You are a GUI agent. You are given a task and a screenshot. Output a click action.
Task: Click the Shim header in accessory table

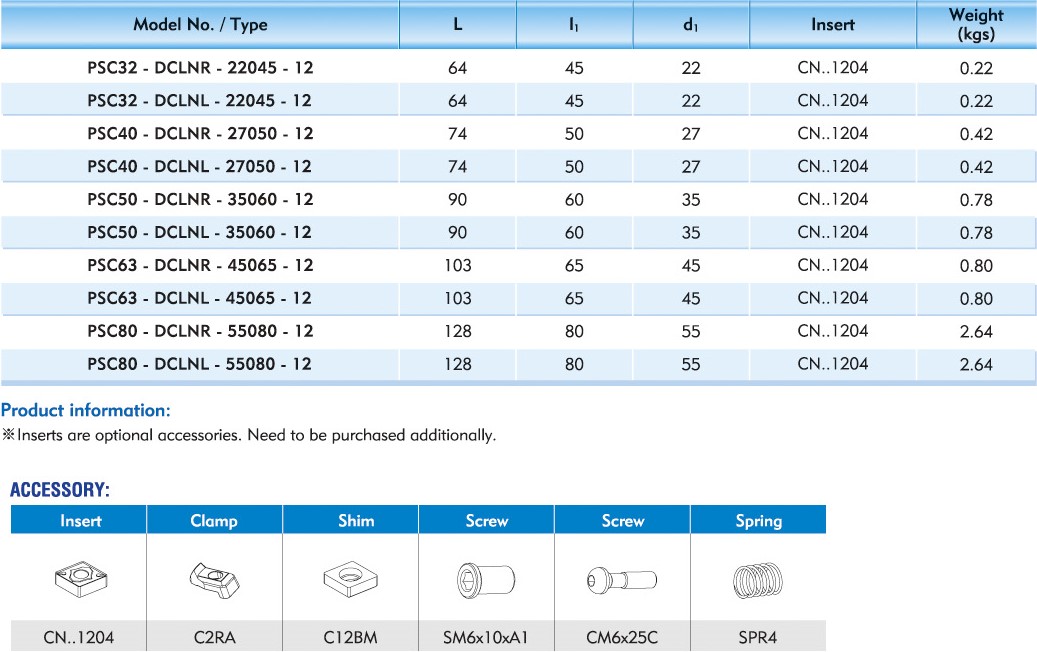[x=351, y=520]
